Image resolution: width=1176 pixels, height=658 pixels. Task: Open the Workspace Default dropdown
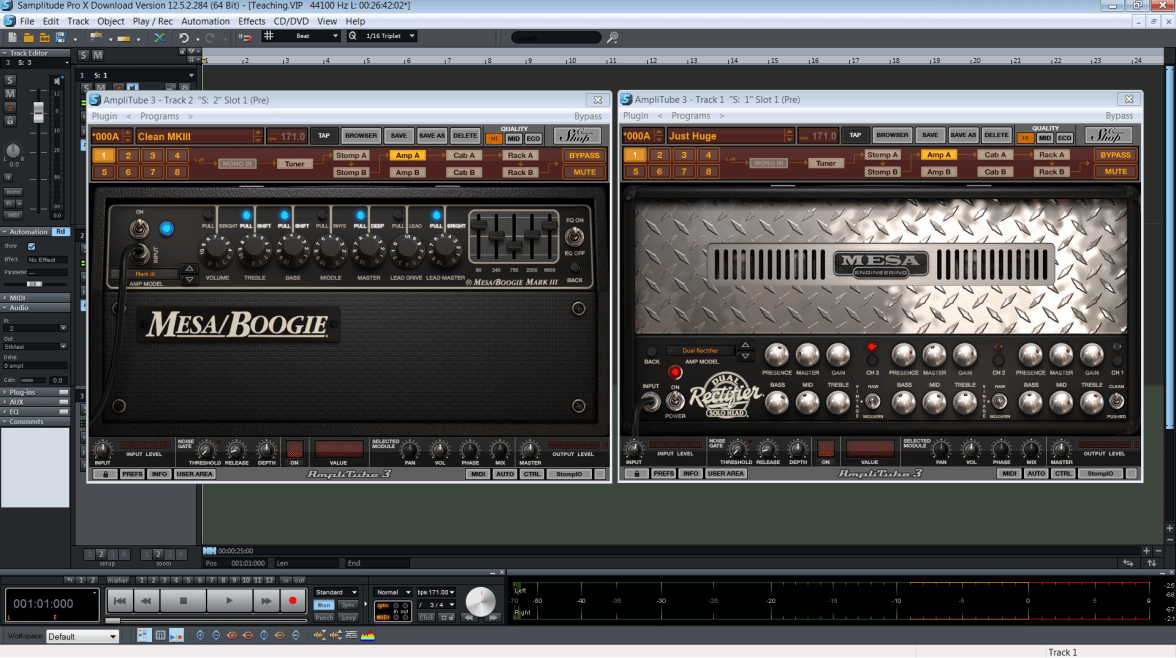pos(82,636)
